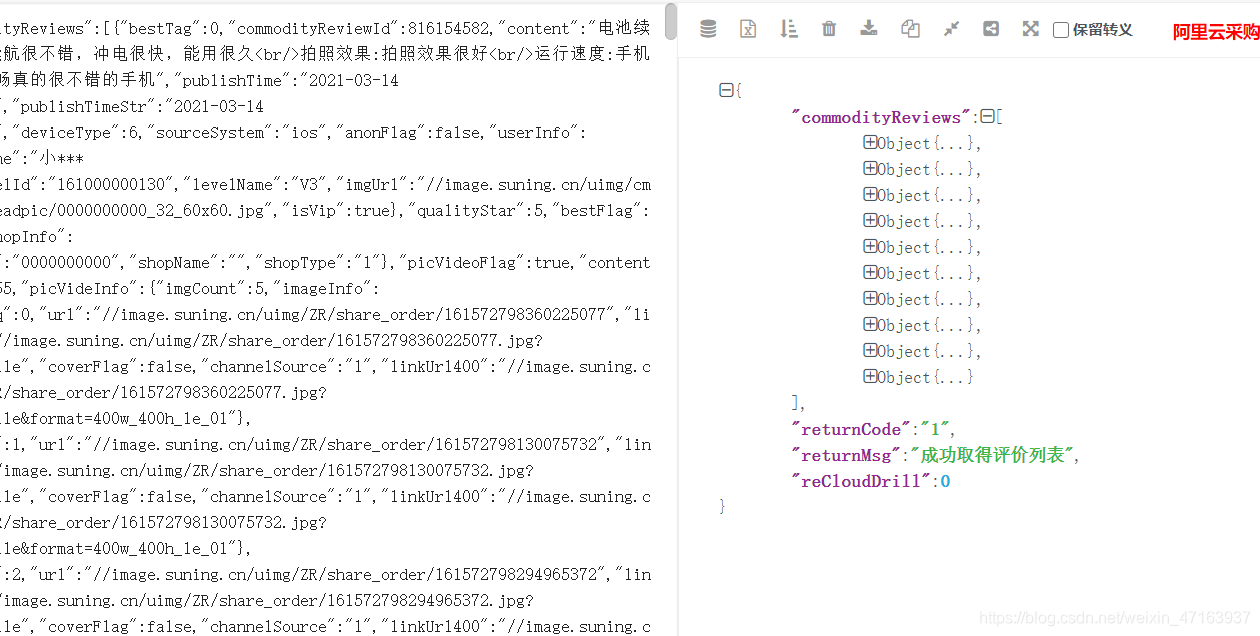Image resolution: width=1260 pixels, height=636 pixels.
Task: Select the "returnCode" key in tree
Action: click(x=850, y=429)
